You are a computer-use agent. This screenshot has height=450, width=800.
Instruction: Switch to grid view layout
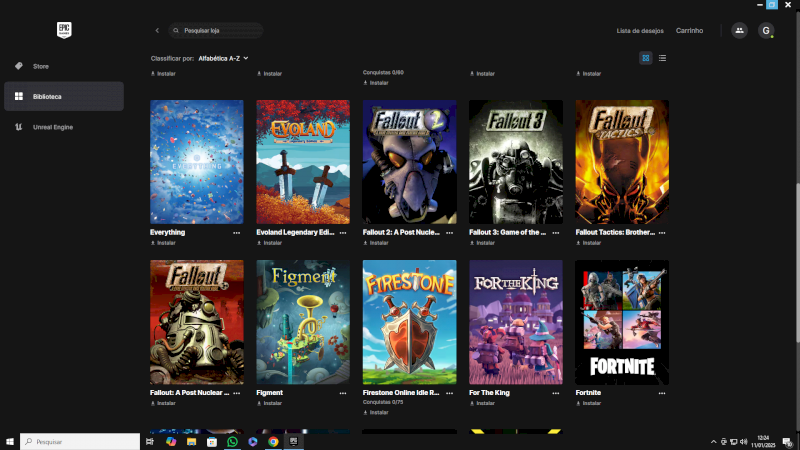pyautogui.click(x=646, y=58)
